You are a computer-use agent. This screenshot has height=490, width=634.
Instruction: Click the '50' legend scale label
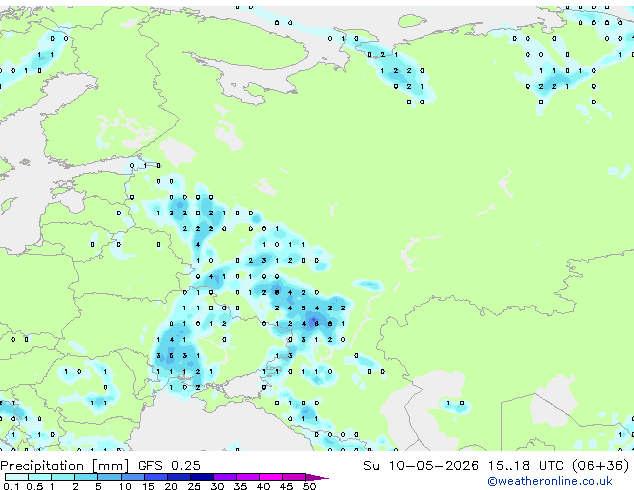309,486
